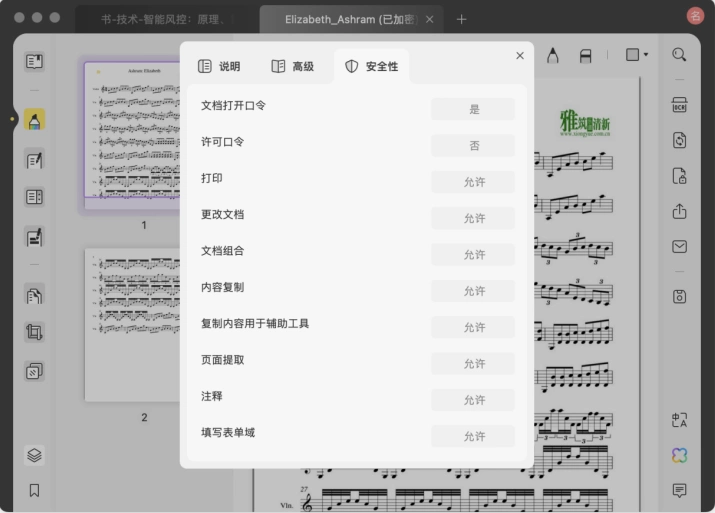Click the 文档组合 label

click(x=223, y=251)
